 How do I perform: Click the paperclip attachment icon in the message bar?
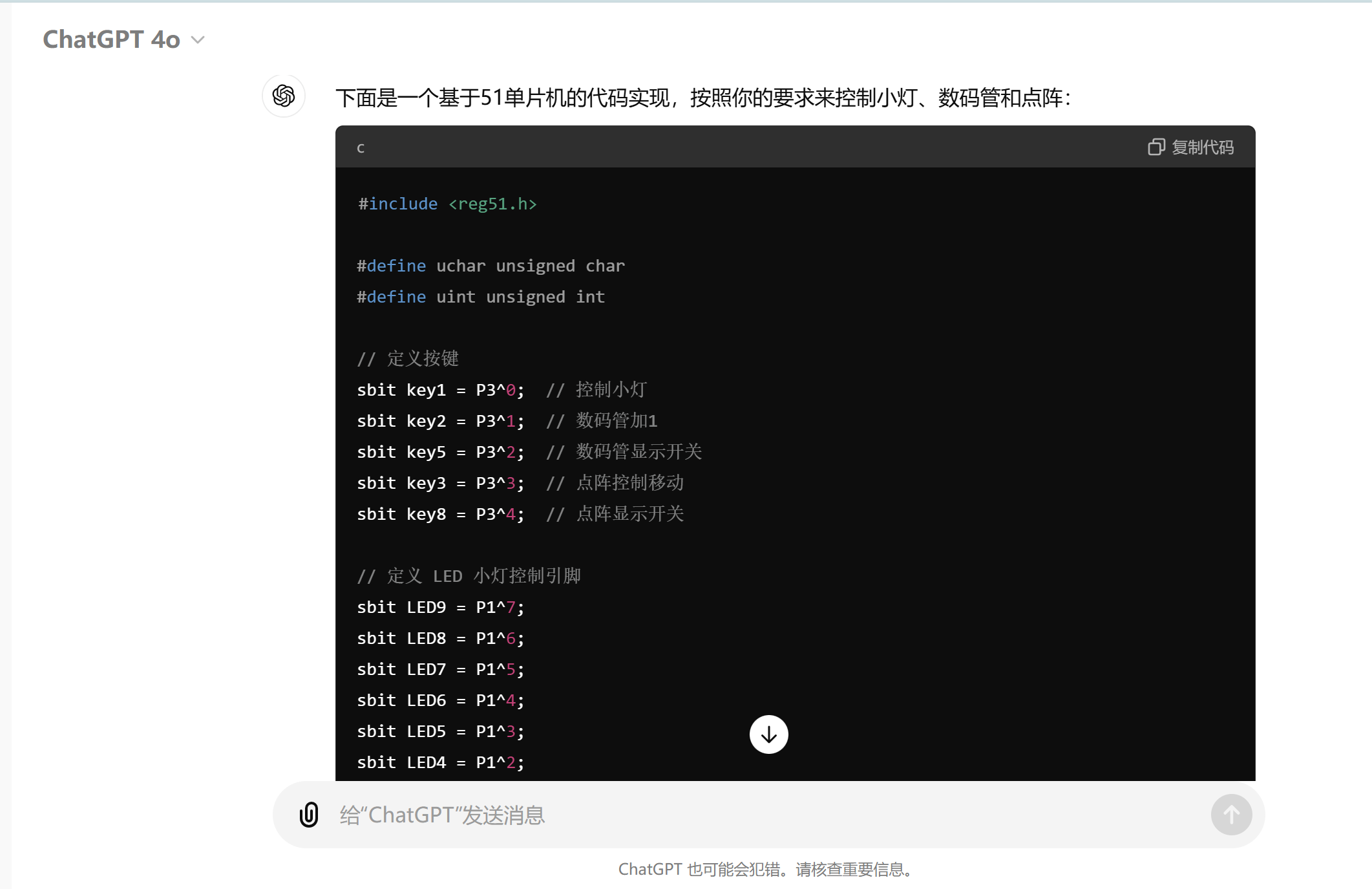[x=308, y=815]
